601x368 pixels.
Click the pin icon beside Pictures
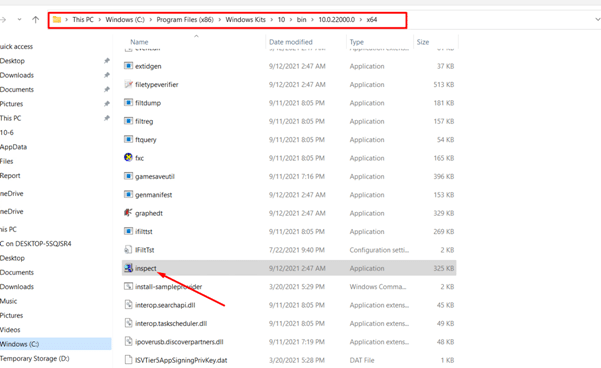(x=107, y=104)
